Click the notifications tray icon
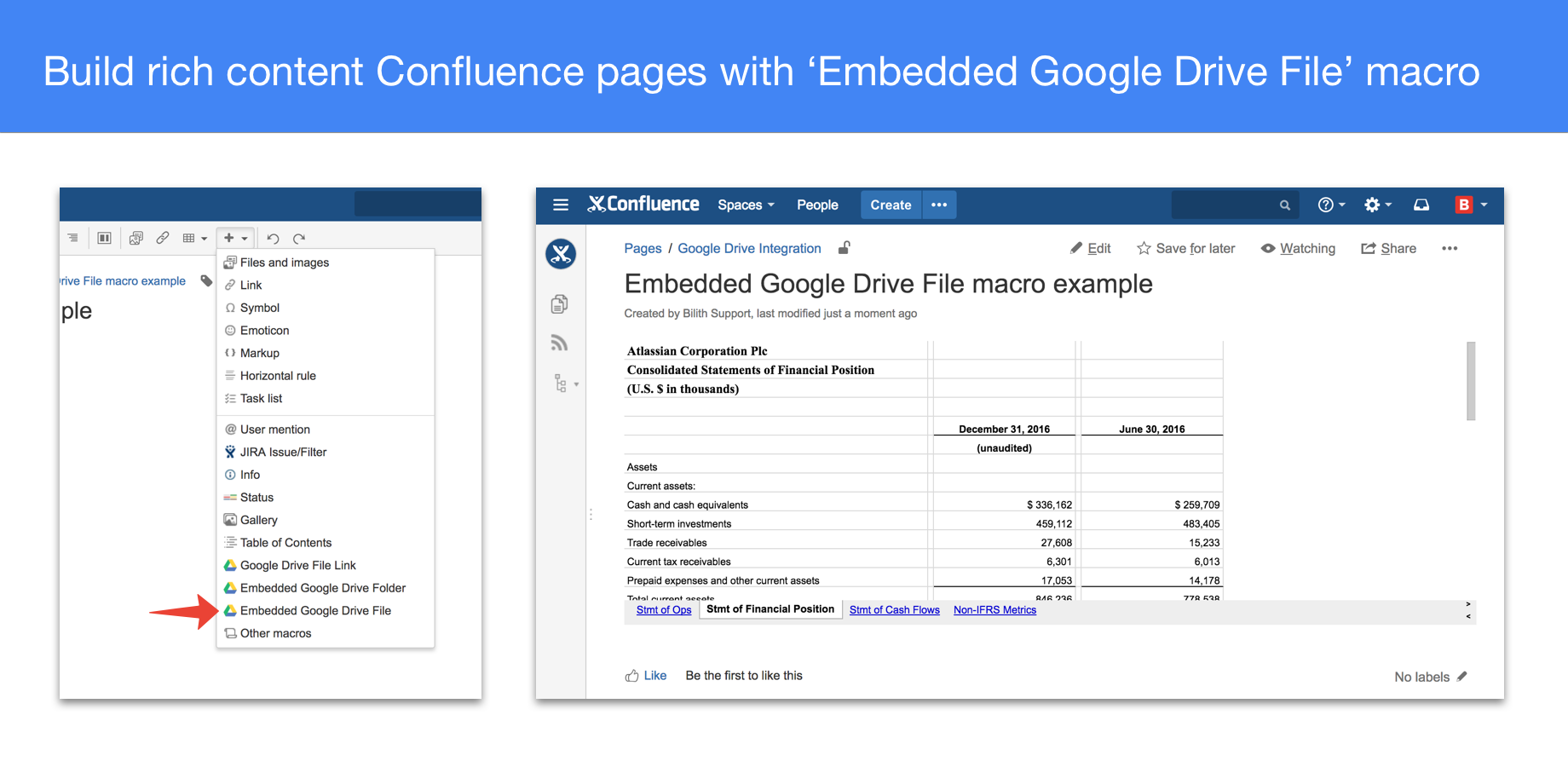Screen dimensions: 1568x767 [x=1421, y=205]
